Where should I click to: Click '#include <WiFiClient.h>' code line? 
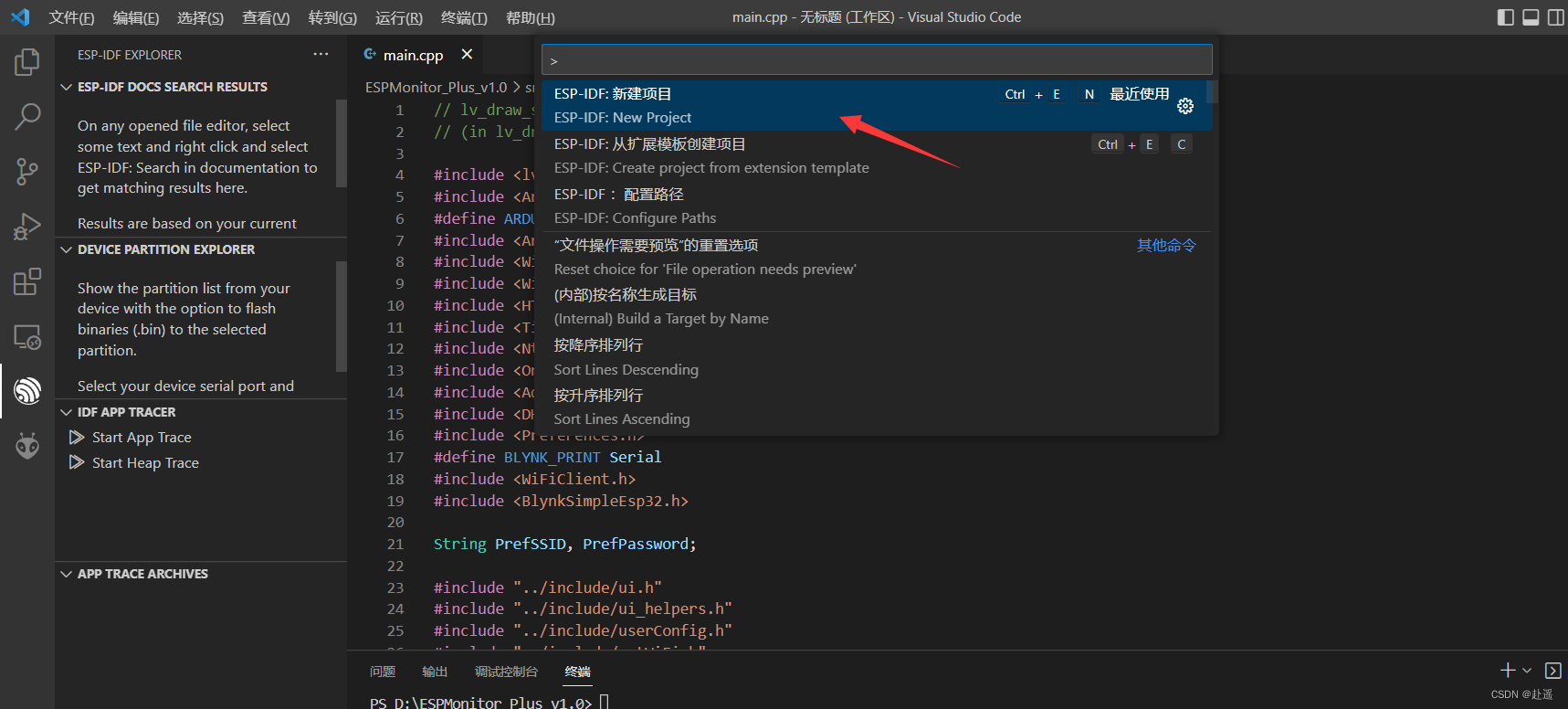(x=534, y=480)
